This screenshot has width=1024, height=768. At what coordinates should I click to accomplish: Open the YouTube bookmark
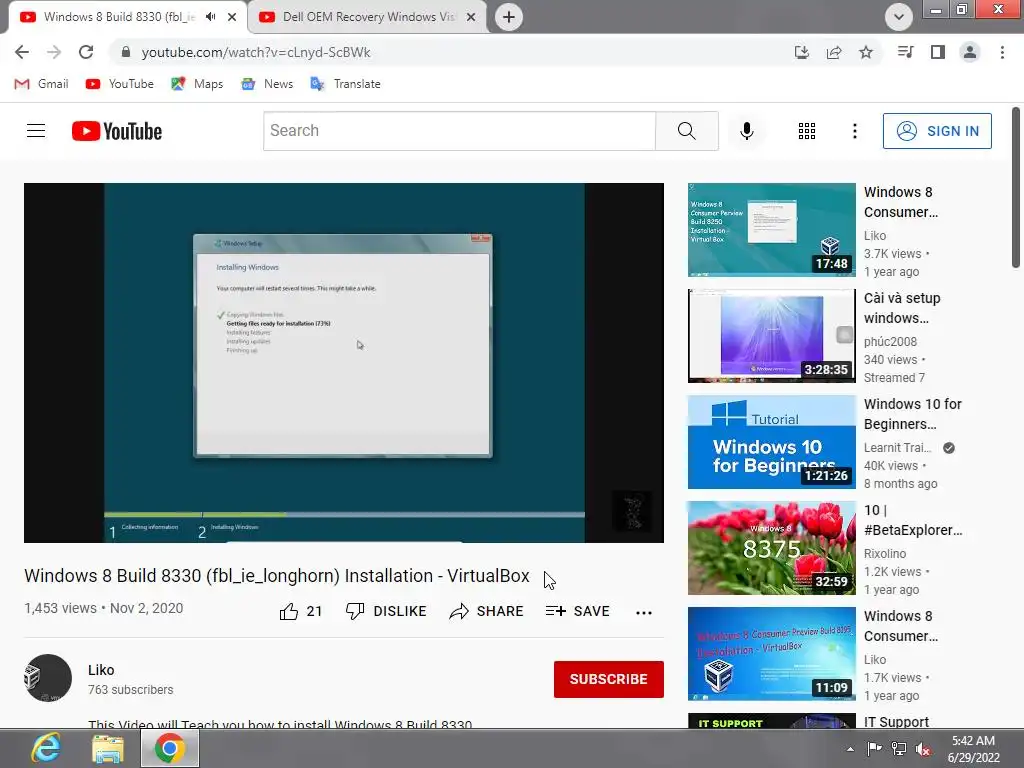point(120,84)
